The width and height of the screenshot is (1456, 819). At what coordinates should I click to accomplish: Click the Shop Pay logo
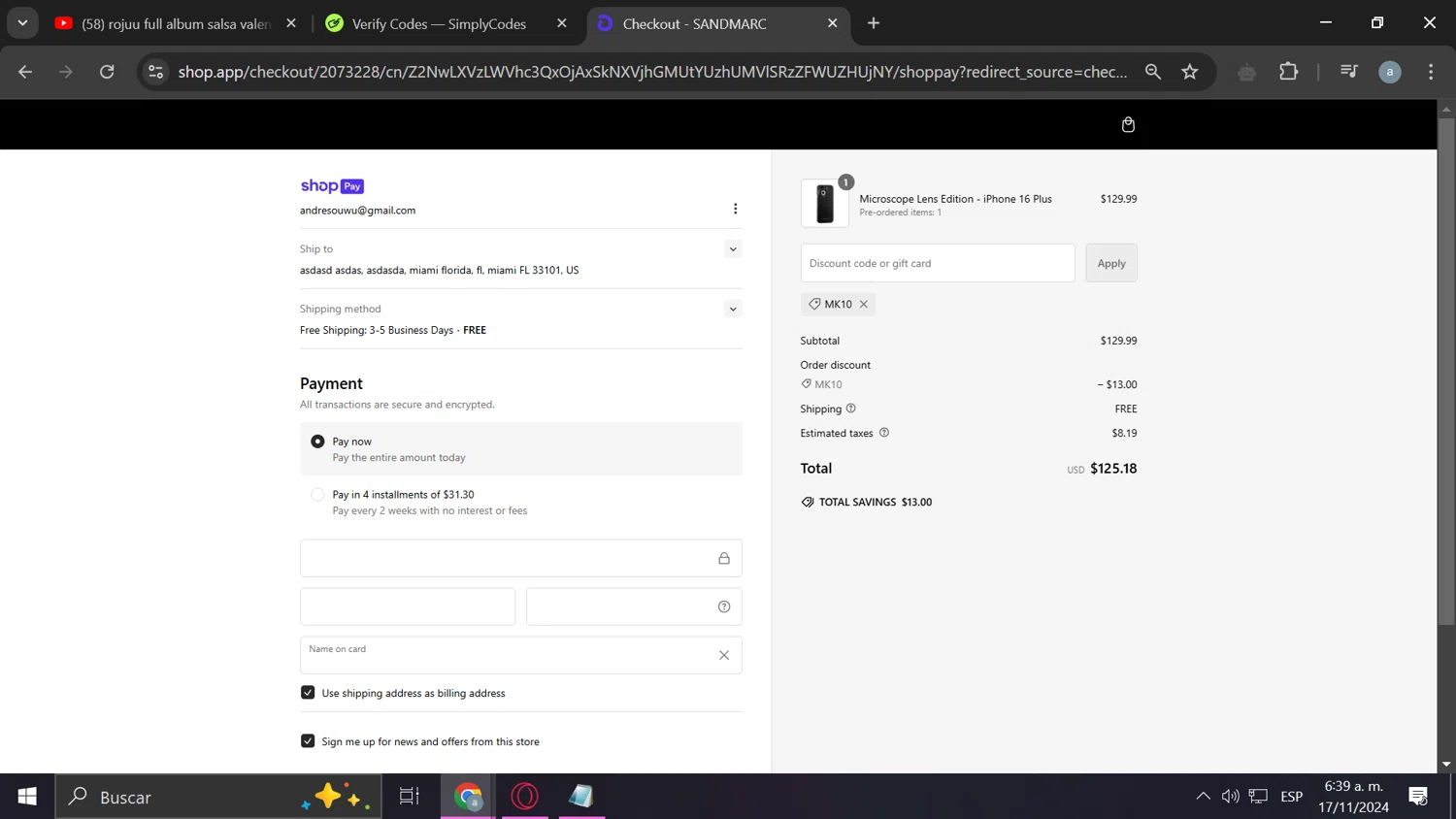(332, 186)
